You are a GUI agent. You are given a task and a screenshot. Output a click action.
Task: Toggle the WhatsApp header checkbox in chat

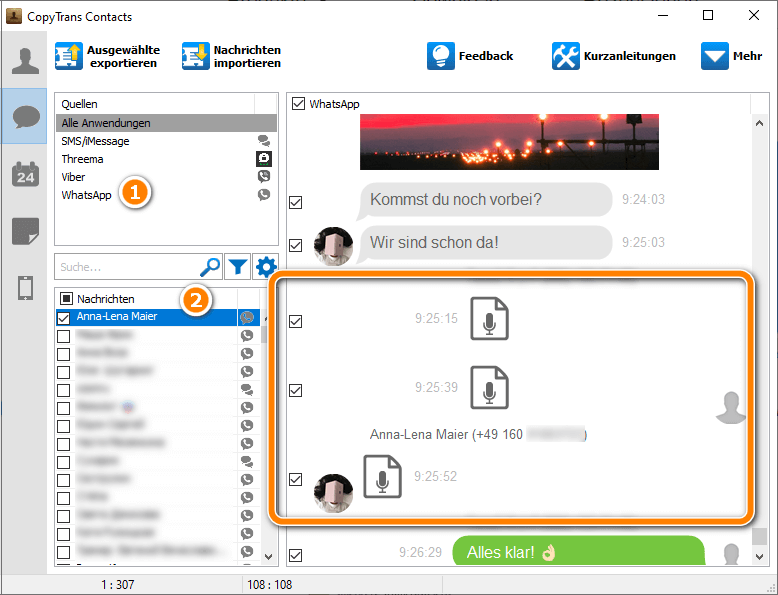pyautogui.click(x=298, y=104)
